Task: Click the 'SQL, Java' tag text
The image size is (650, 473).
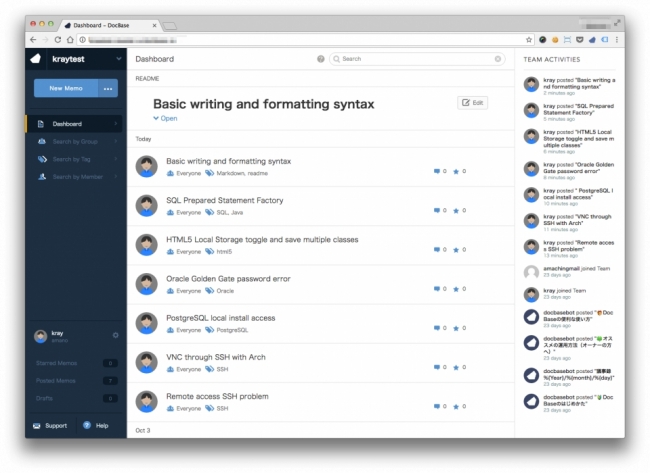Action: pos(230,212)
